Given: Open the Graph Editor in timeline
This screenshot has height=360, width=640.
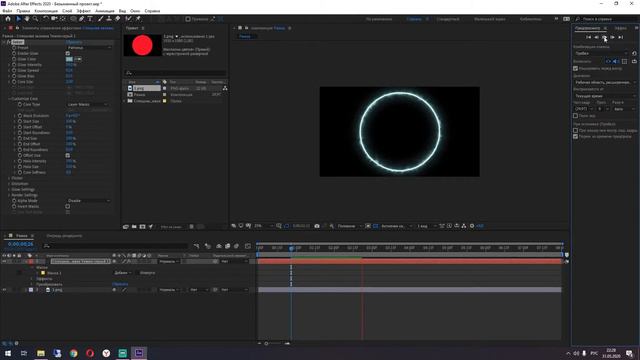Looking at the screenshot, I should 248,246.
